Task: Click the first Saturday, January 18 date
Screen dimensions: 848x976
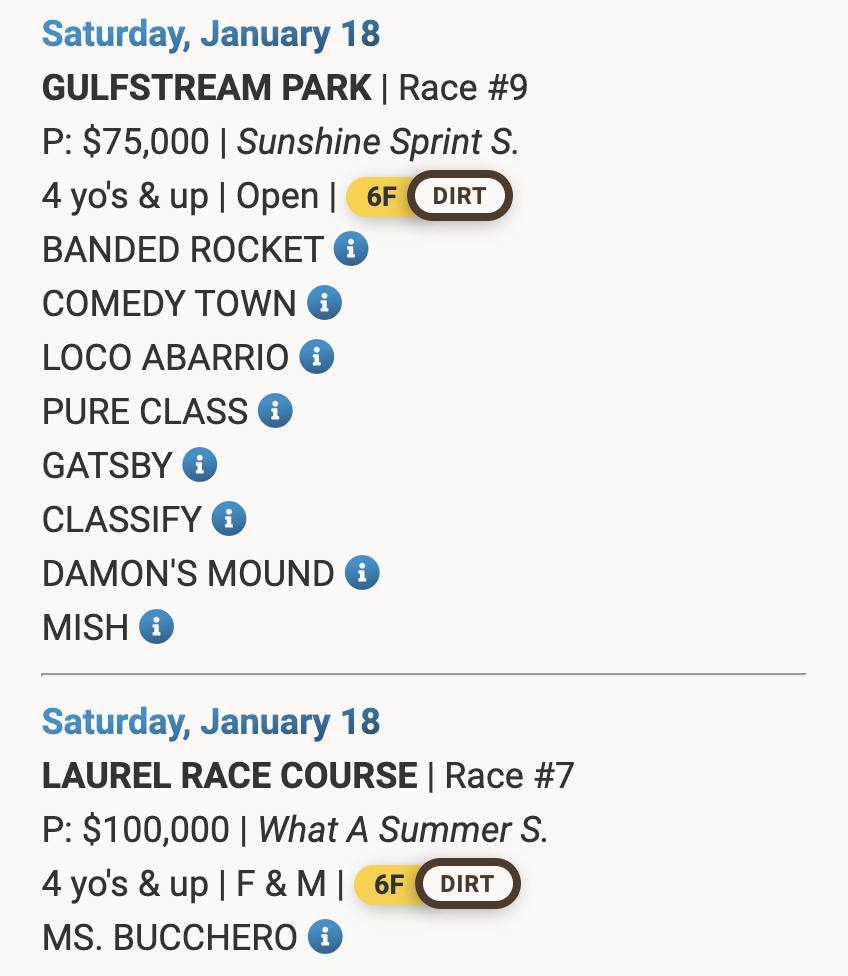Action: pos(211,34)
